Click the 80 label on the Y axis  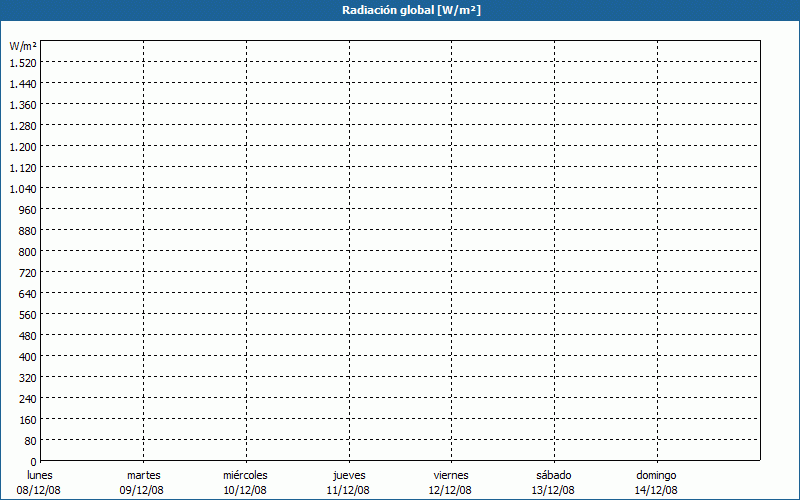click(29, 441)
